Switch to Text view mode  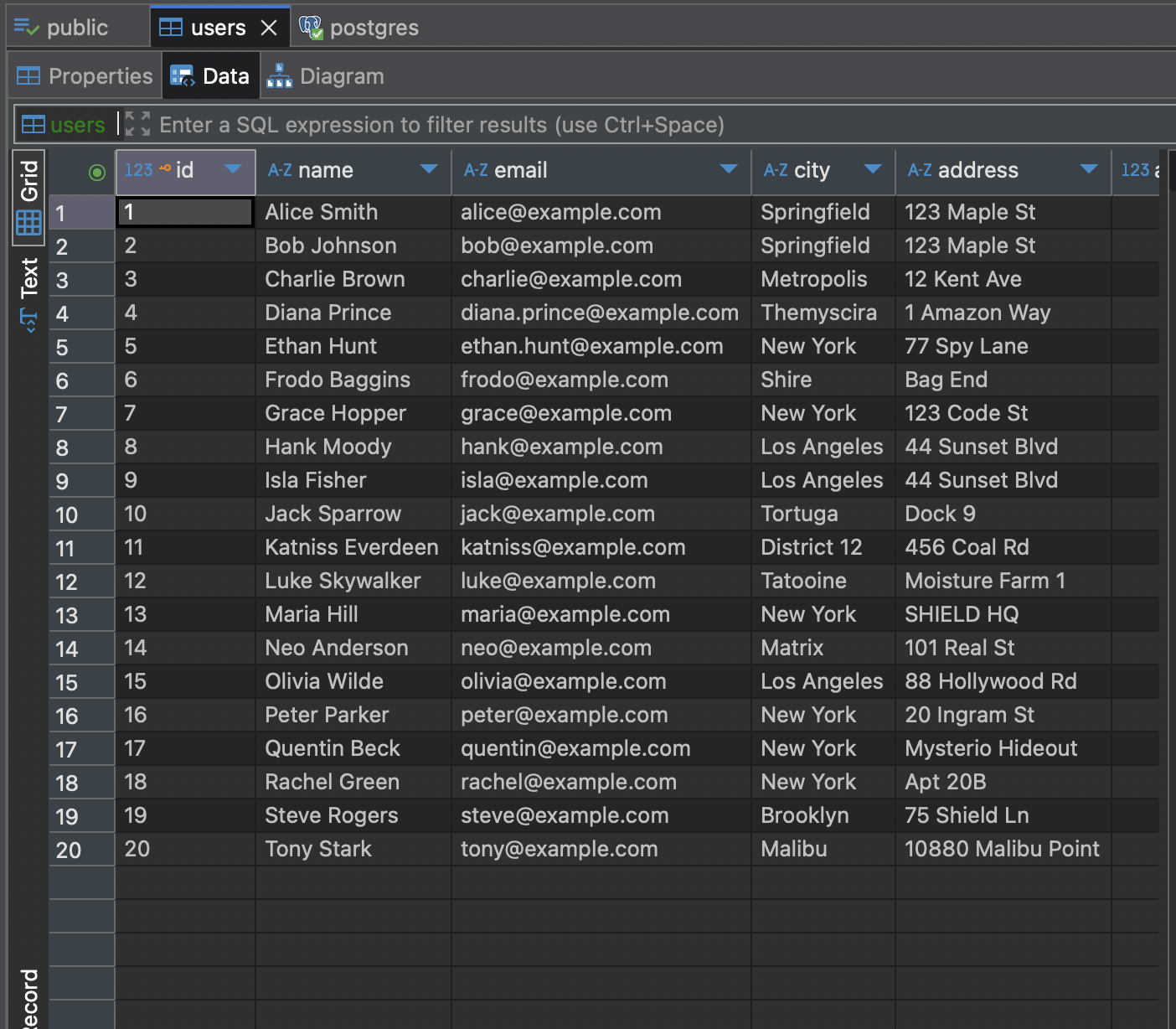coord(29,295)
